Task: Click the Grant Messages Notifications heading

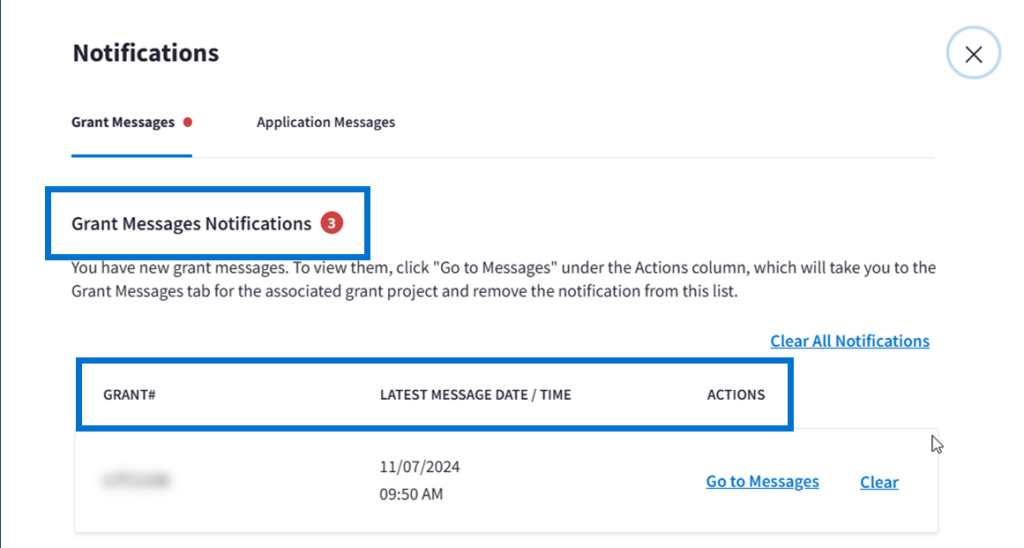Action: tap(191, 223)
